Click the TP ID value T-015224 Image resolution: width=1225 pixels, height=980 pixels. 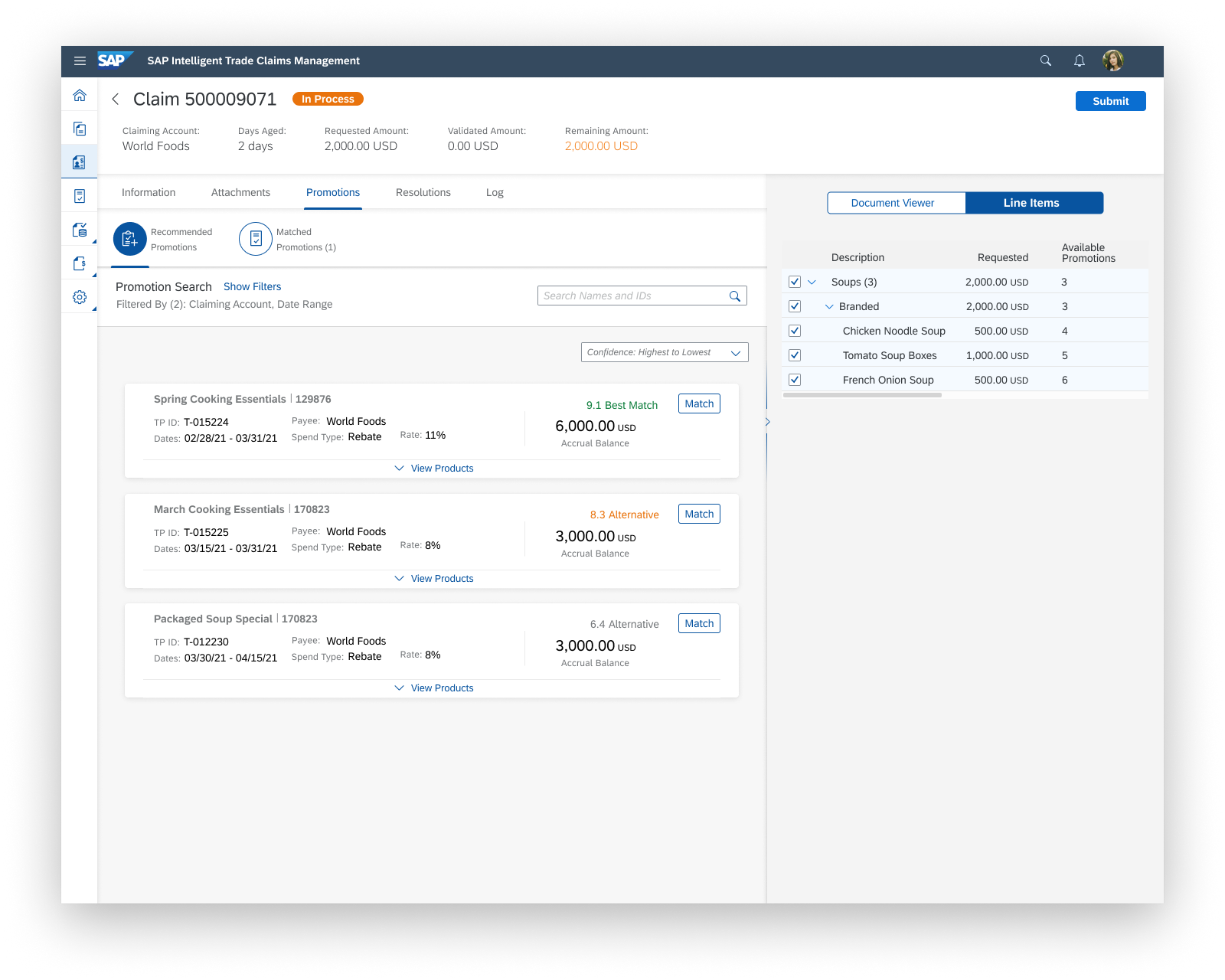coord(206,422)
